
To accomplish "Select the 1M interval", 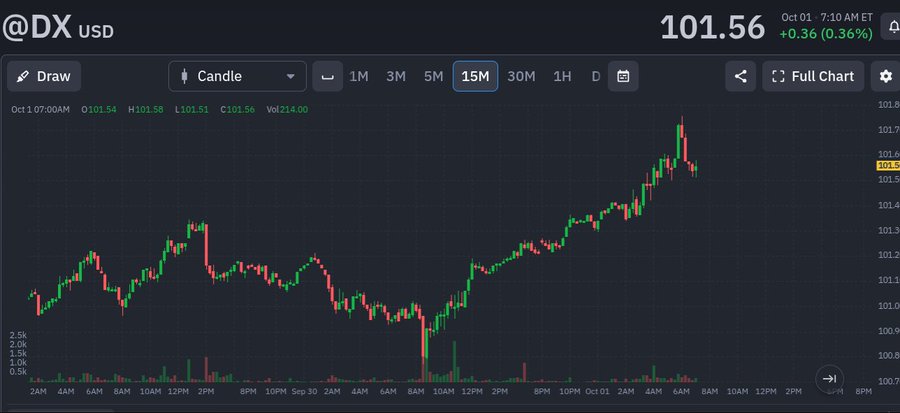I will 359,76.
